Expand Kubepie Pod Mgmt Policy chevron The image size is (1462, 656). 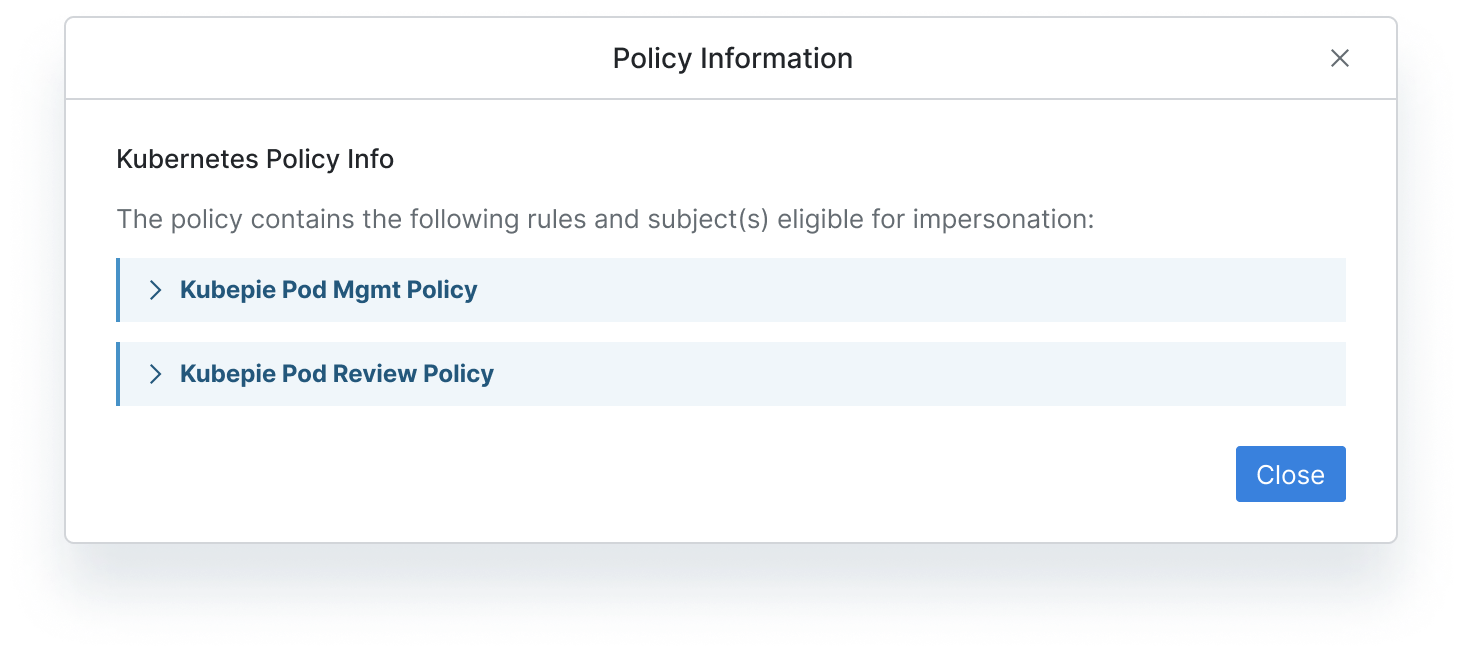click(155, 290)
